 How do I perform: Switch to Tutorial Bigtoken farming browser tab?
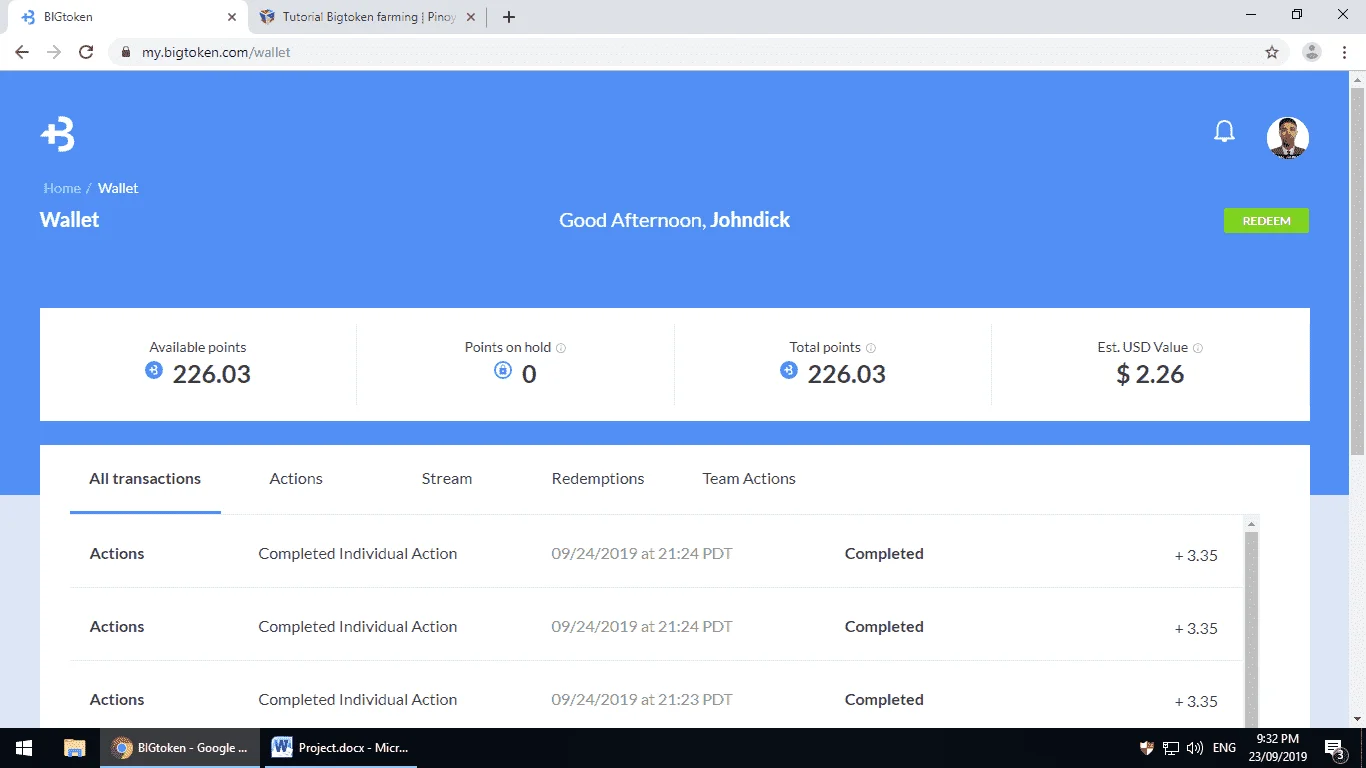pos(368,17)
